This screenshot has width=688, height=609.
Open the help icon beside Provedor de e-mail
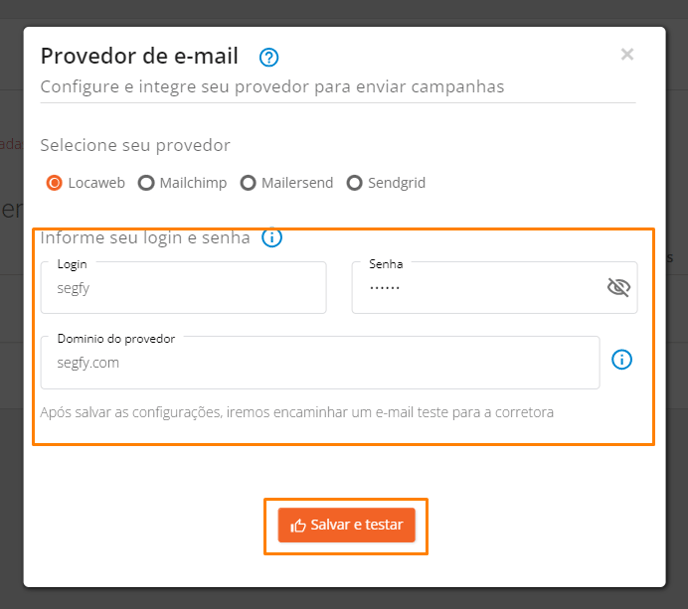coord(269,57)
